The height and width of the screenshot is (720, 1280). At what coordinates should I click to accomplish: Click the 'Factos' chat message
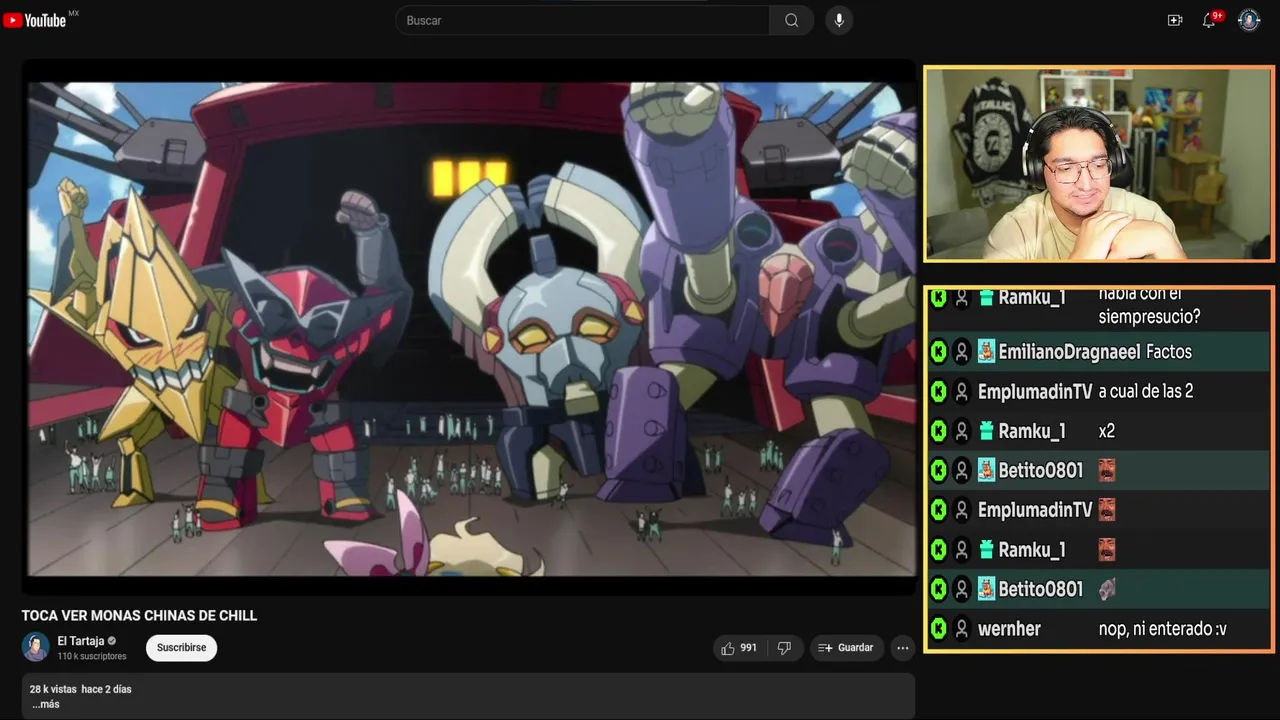1169,352
